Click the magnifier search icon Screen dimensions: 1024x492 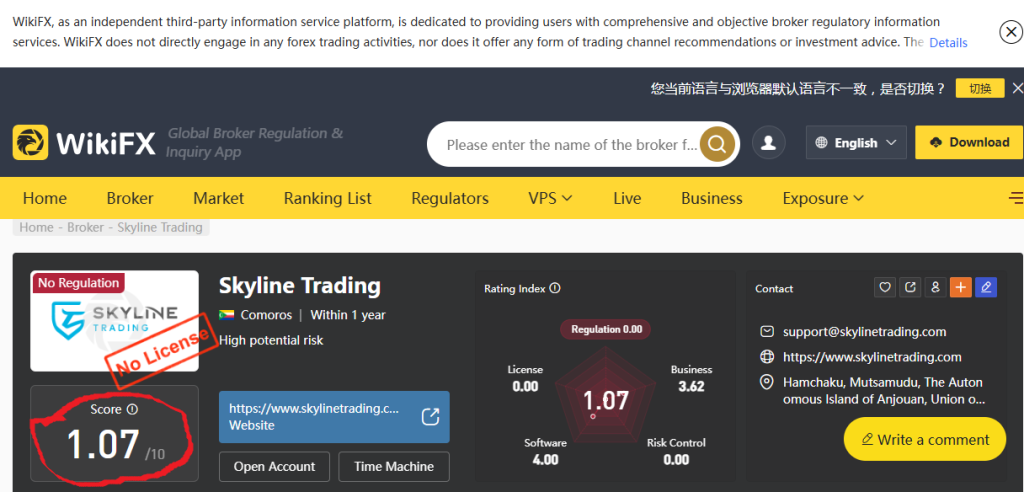pos(717,144)
